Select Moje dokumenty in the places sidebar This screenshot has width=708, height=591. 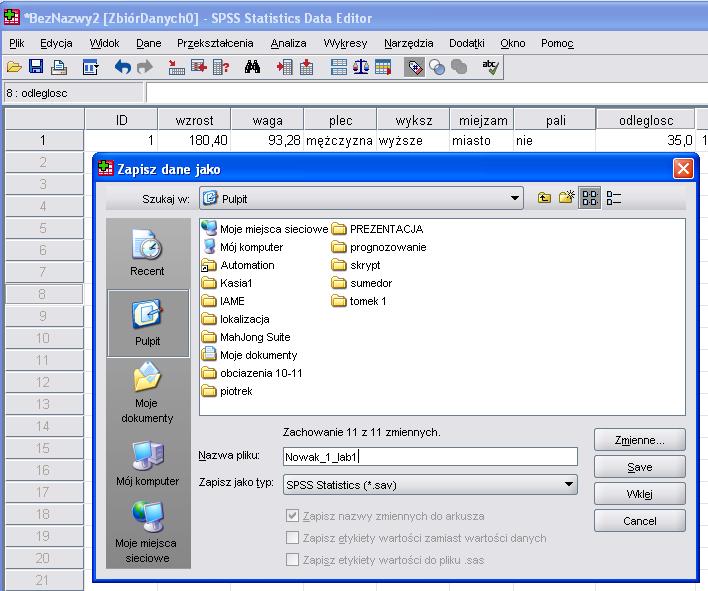[147, 392]
